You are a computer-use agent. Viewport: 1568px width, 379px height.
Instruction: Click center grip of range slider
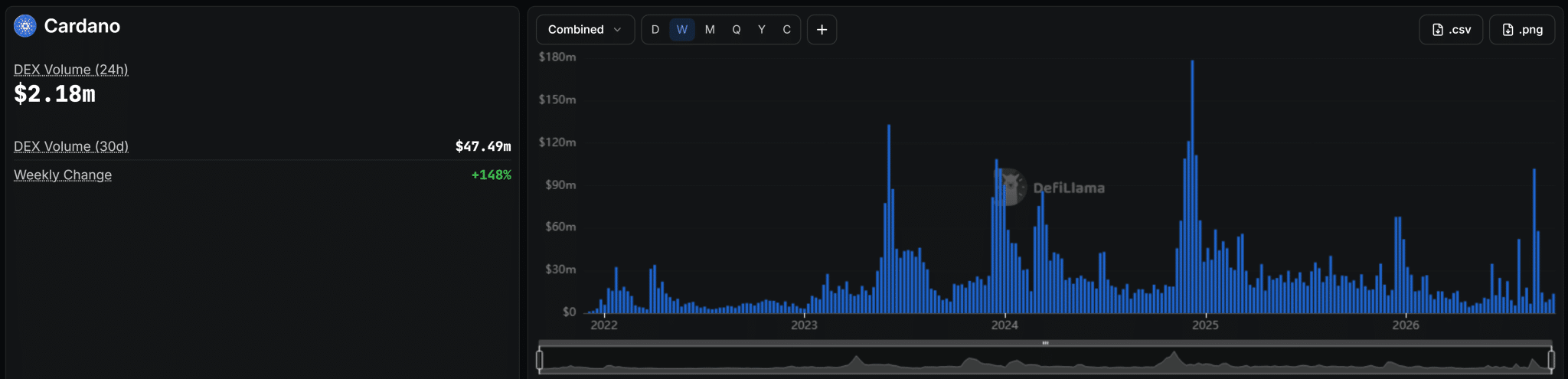(x=1045, y=343)
